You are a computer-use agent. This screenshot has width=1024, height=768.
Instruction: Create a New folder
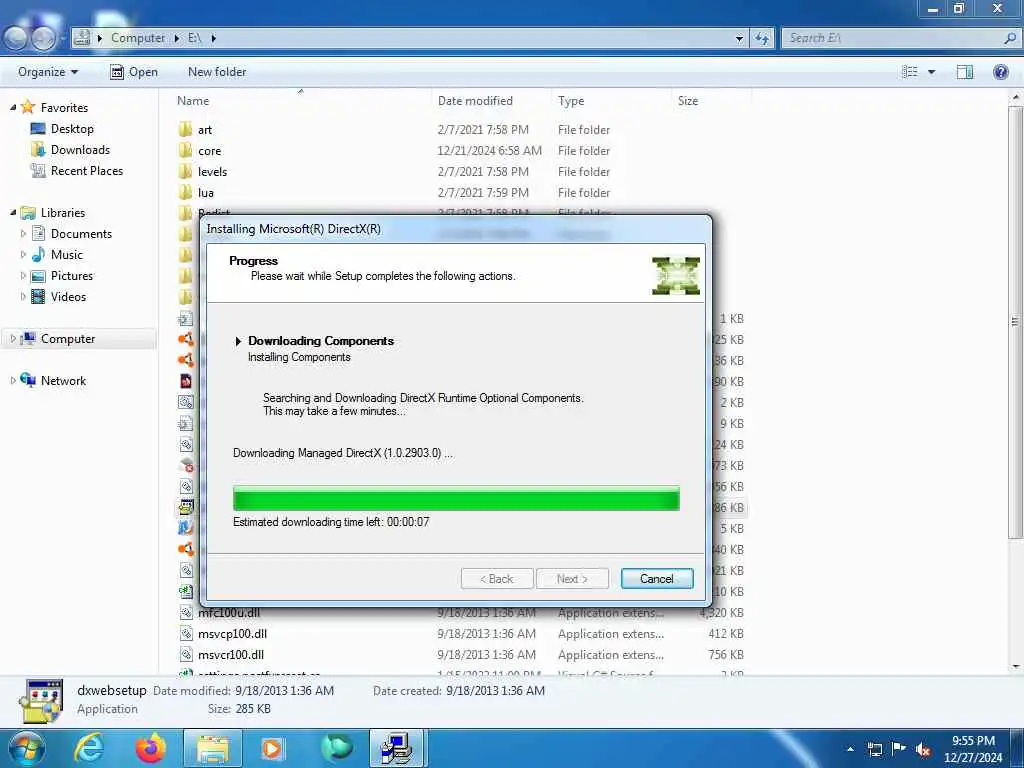click(x=217, y=72)
